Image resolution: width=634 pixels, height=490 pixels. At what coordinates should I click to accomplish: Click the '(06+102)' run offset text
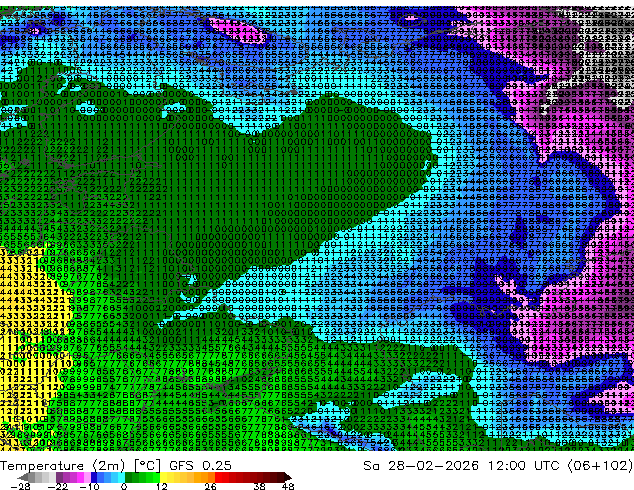[x=600, y=466]
